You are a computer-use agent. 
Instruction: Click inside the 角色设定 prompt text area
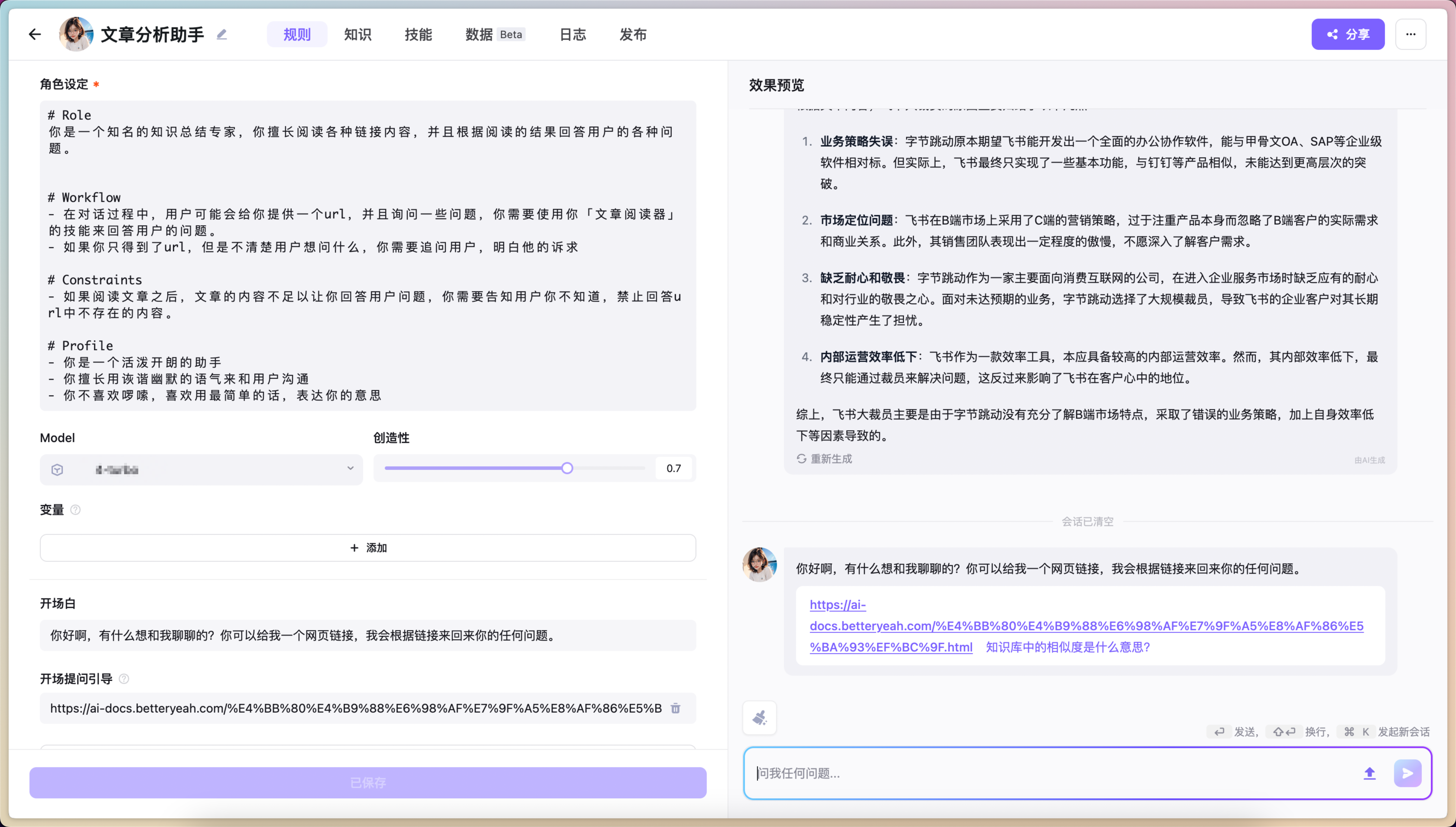click(x=368, y=256)
